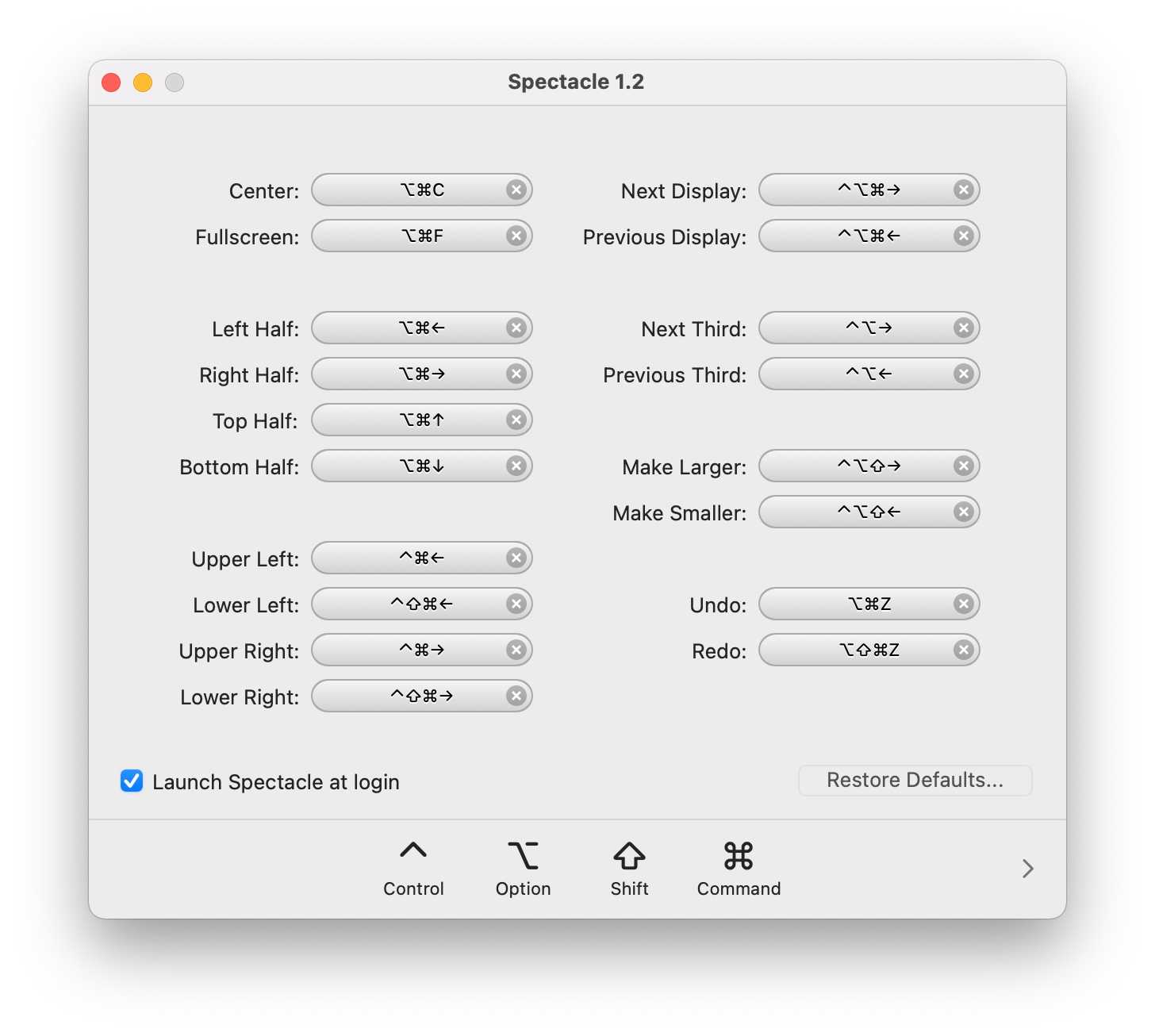
Task: Clear the Previous Third shortcut
Action: pos(964,374)
